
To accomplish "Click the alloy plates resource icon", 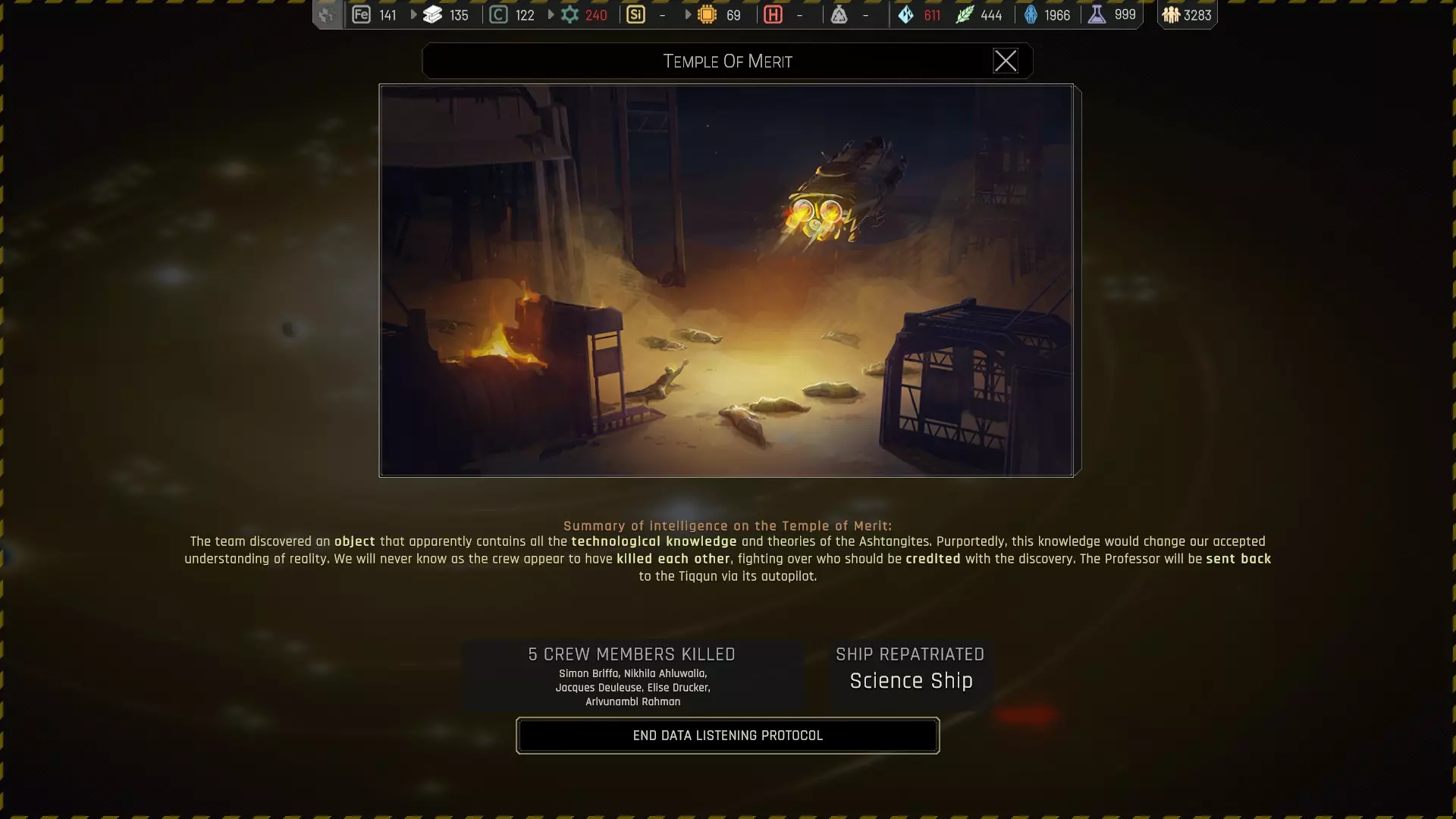I will pos(432,14).
